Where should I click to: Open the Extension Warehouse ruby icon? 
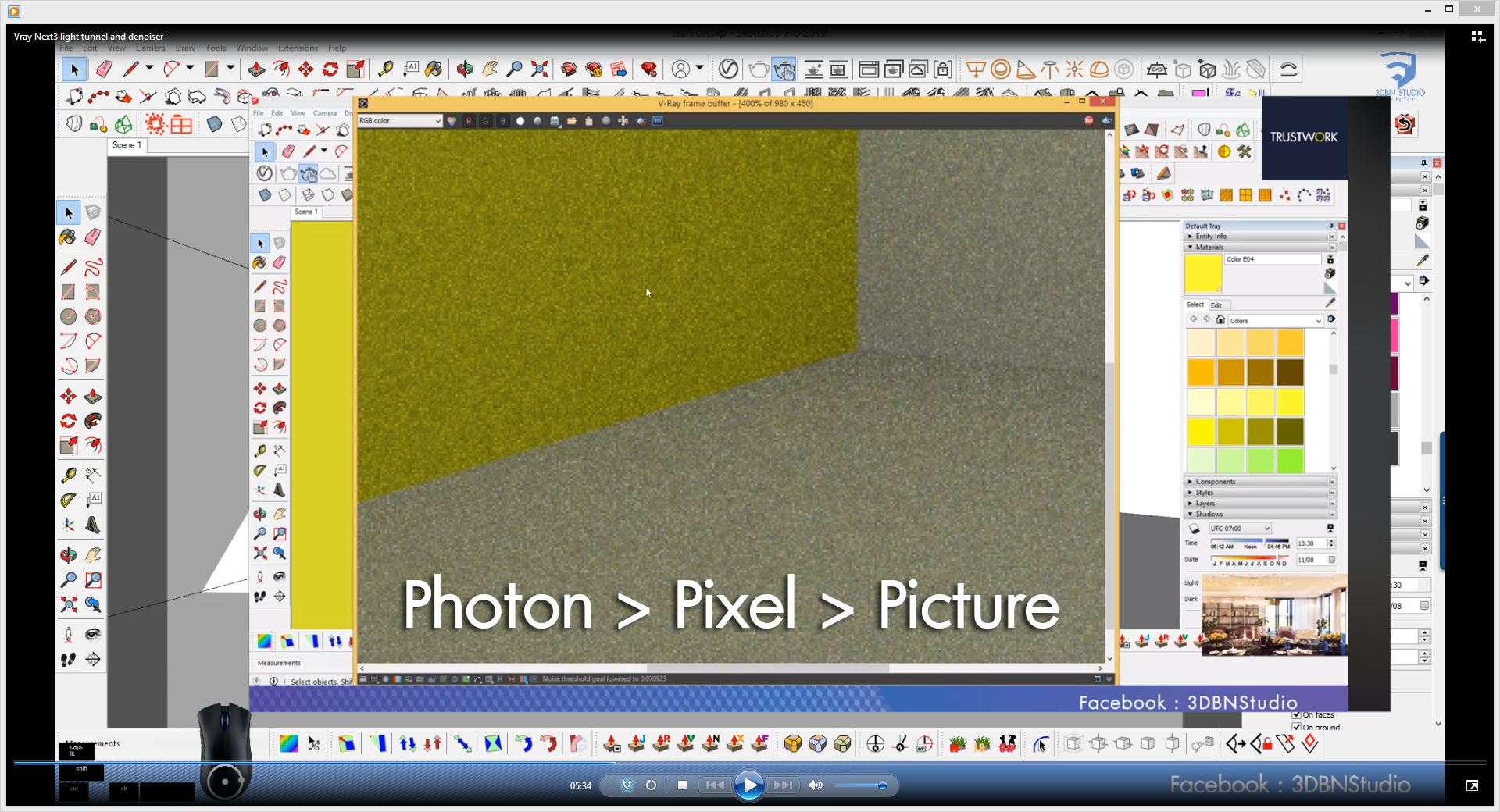pyautogui.click(x=648, y=69)
